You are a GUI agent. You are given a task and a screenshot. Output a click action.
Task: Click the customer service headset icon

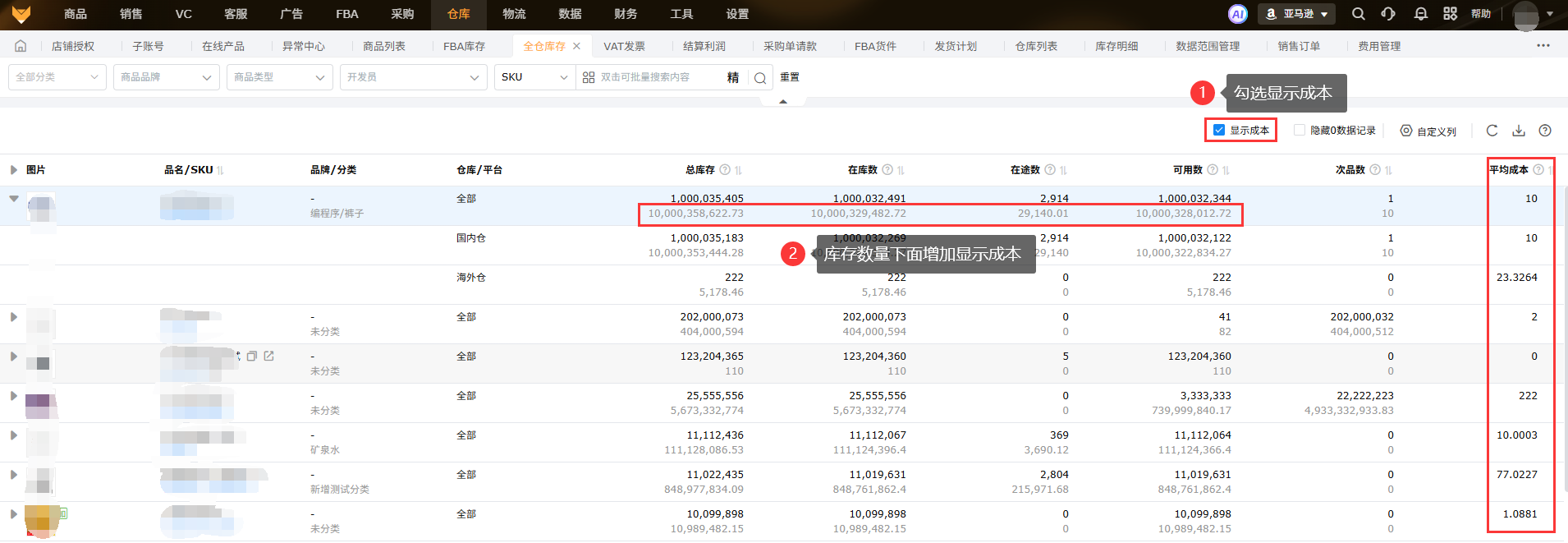1388,14
